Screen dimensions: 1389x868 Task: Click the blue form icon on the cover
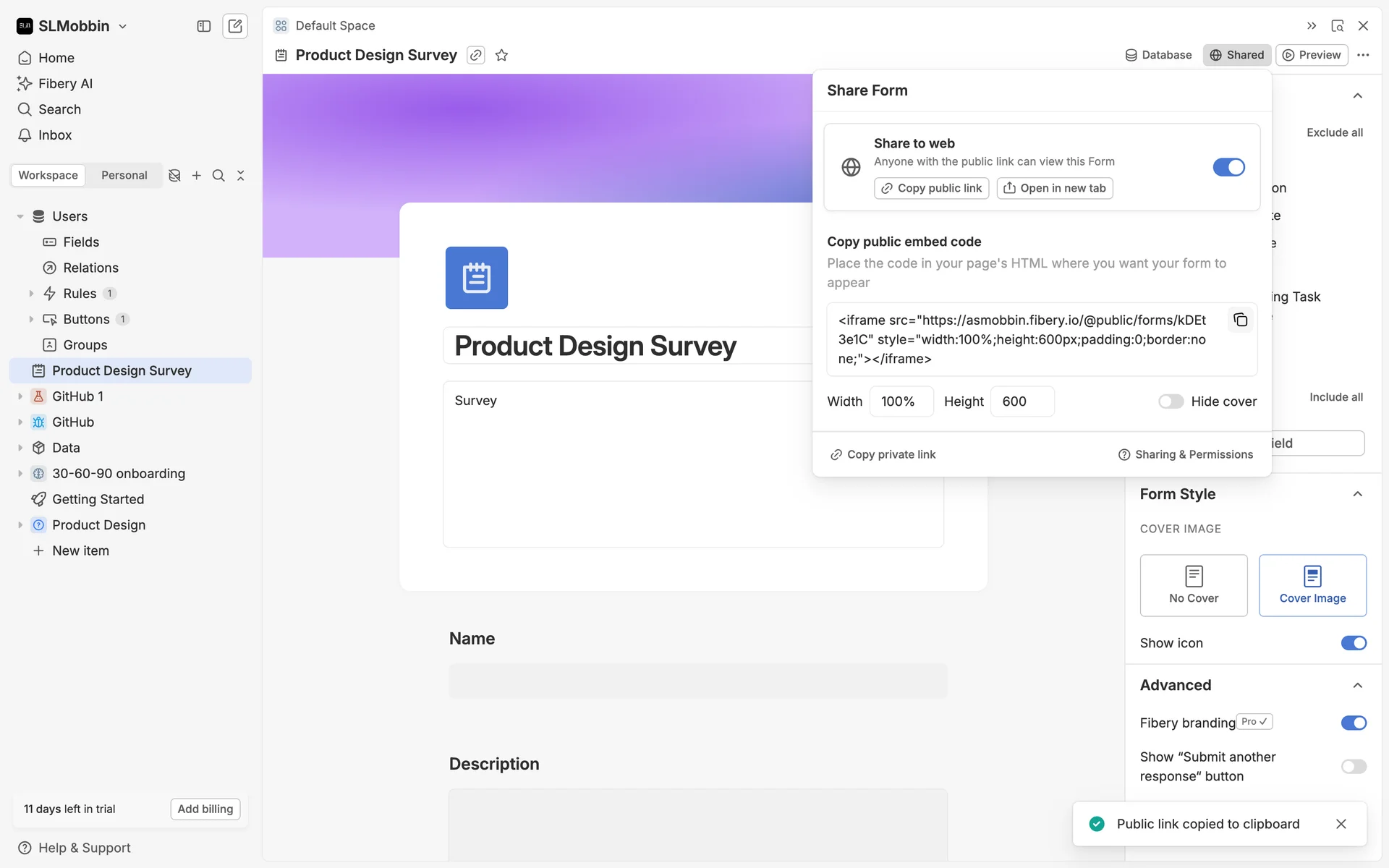pyautogui.click(x=476, y=278)
